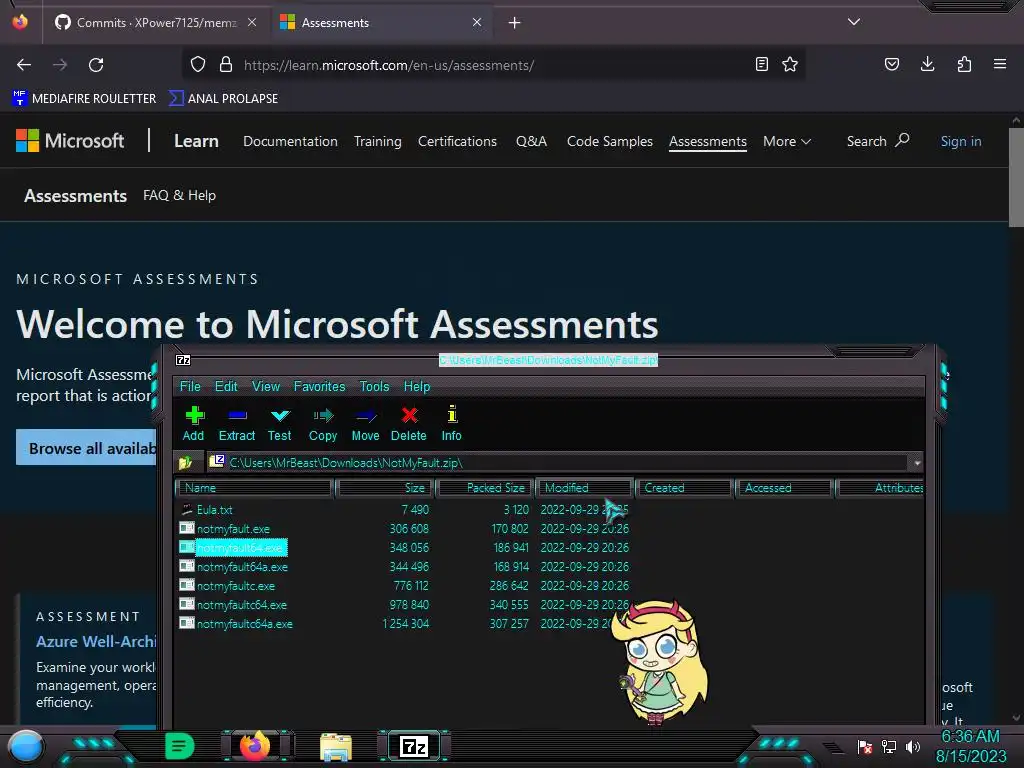Viewport: 1024px width, 768px height.
Task: Open Pocket save icon
Action: (892, 64)
